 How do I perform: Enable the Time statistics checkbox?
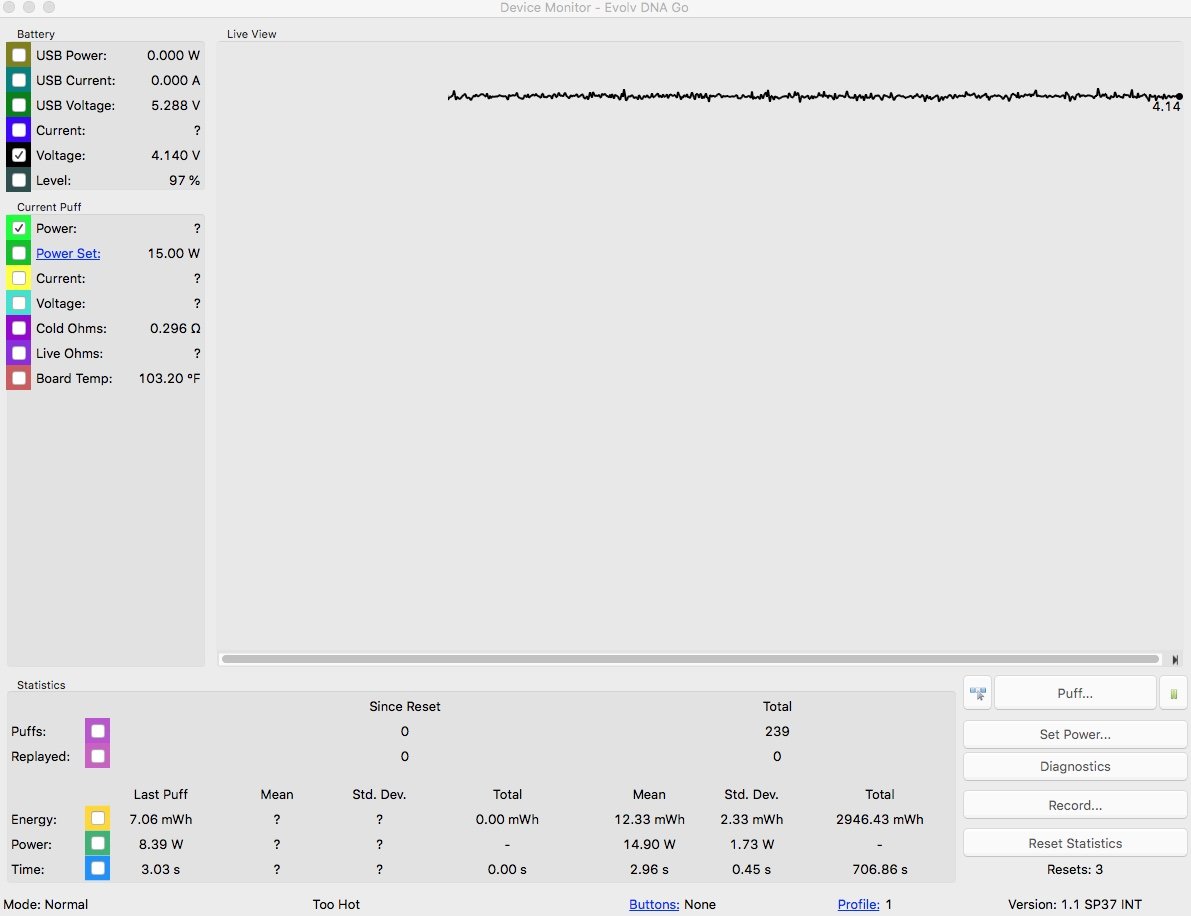97,868
